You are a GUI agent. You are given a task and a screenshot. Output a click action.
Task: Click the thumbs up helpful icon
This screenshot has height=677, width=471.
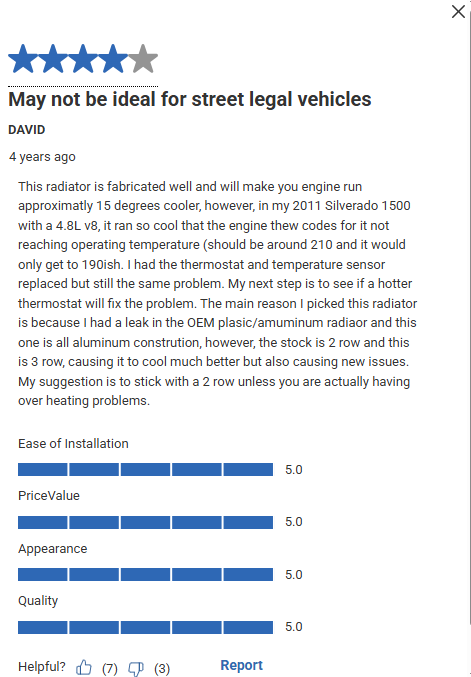pyautogui.click(x=84, y=668)
